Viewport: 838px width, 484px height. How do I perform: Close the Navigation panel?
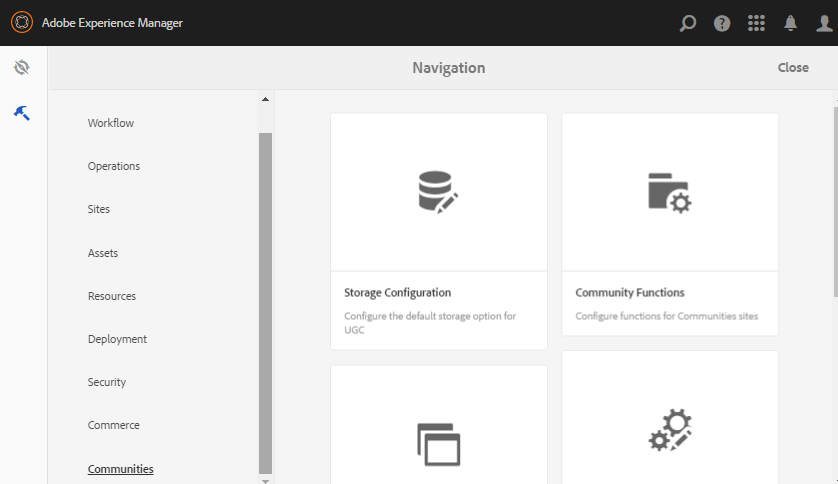[x=793, y=67]
